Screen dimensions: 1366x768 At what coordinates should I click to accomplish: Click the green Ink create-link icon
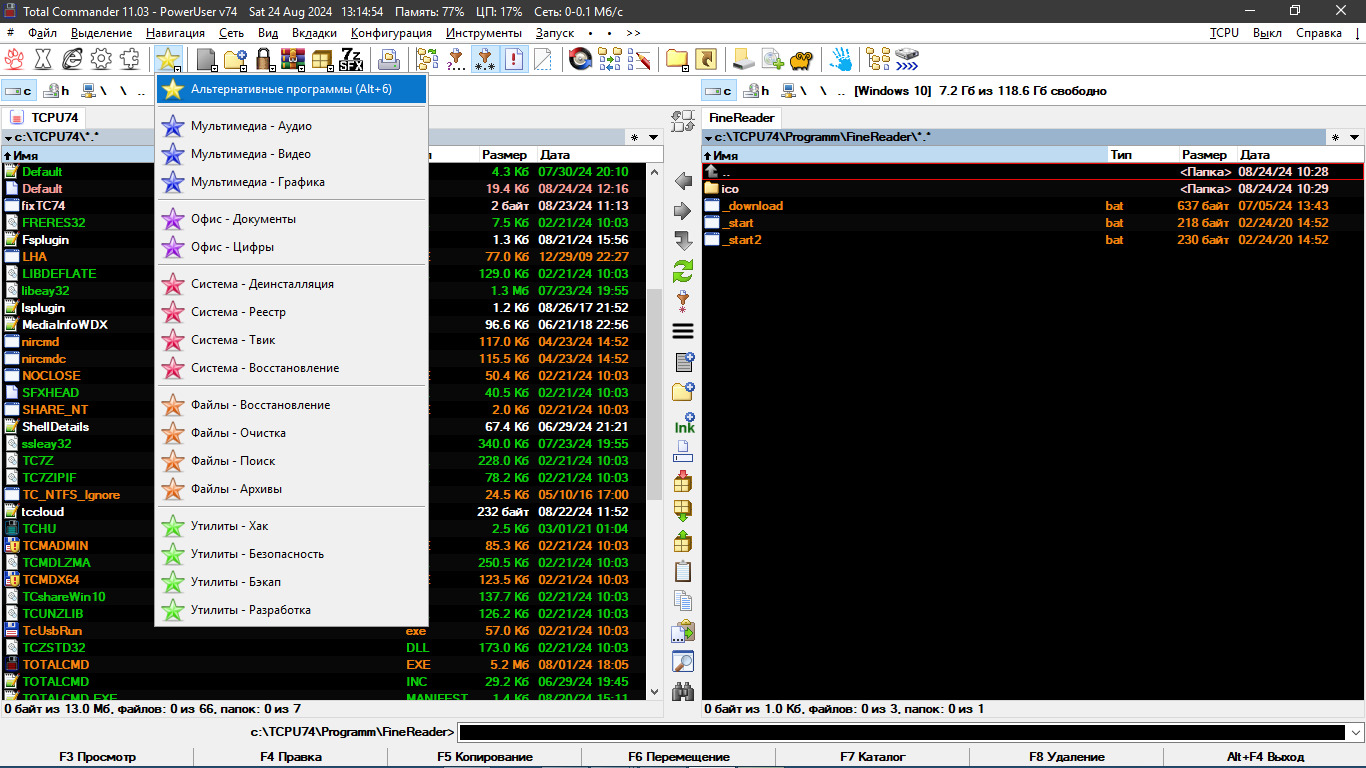(x=684, y=423)
